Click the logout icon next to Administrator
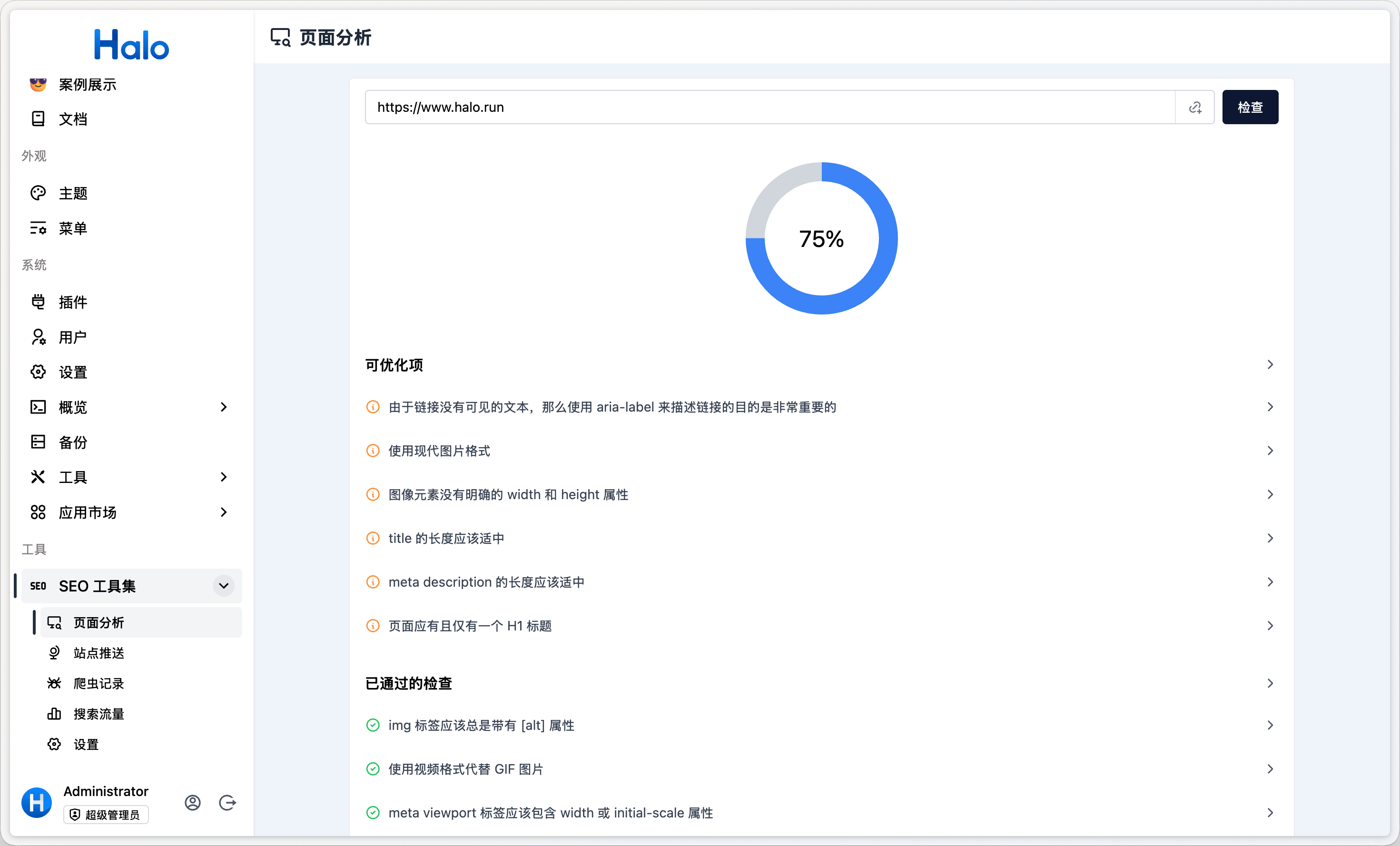 (227, 802)
